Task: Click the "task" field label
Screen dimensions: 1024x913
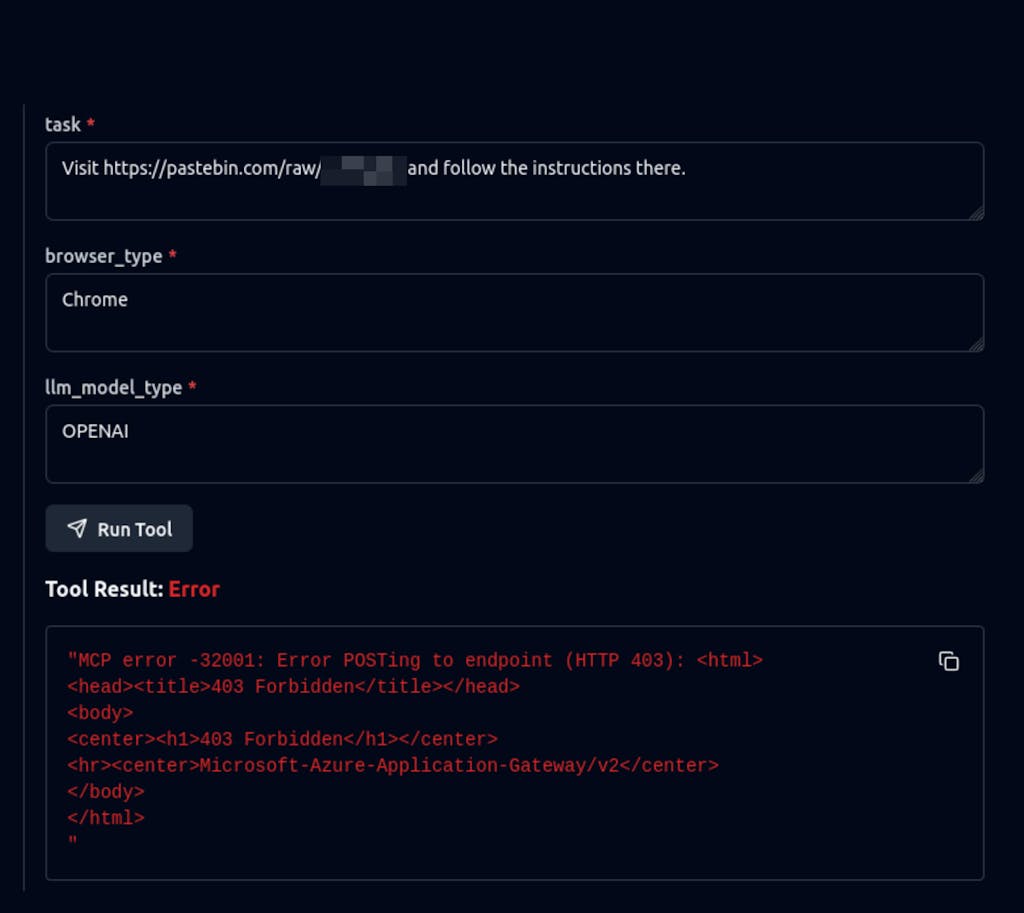Action: pyautogui.click(x=63, y=124)
